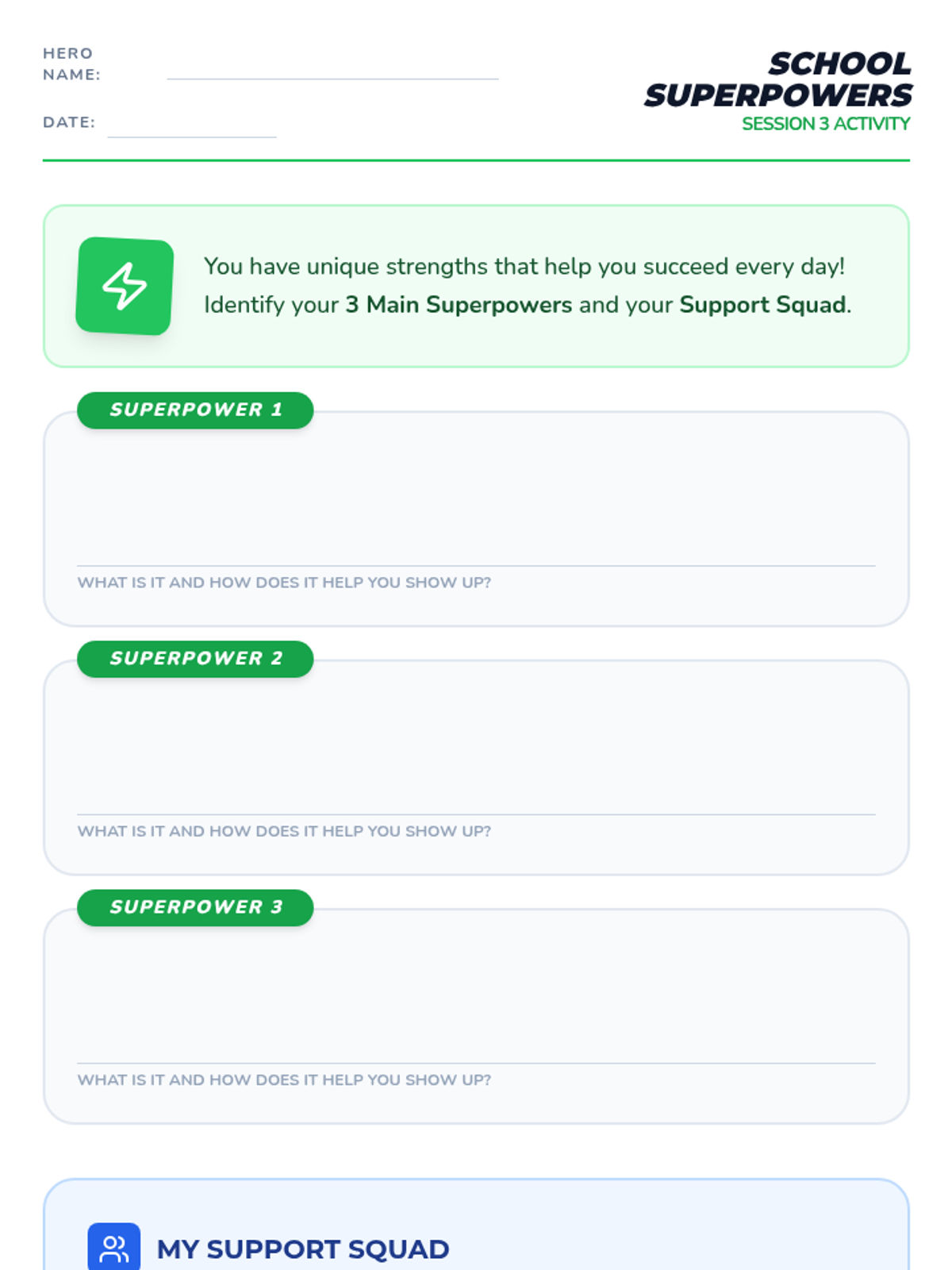Click the Date label
This screenshot has height=1270, width=952.
[68, 122]
